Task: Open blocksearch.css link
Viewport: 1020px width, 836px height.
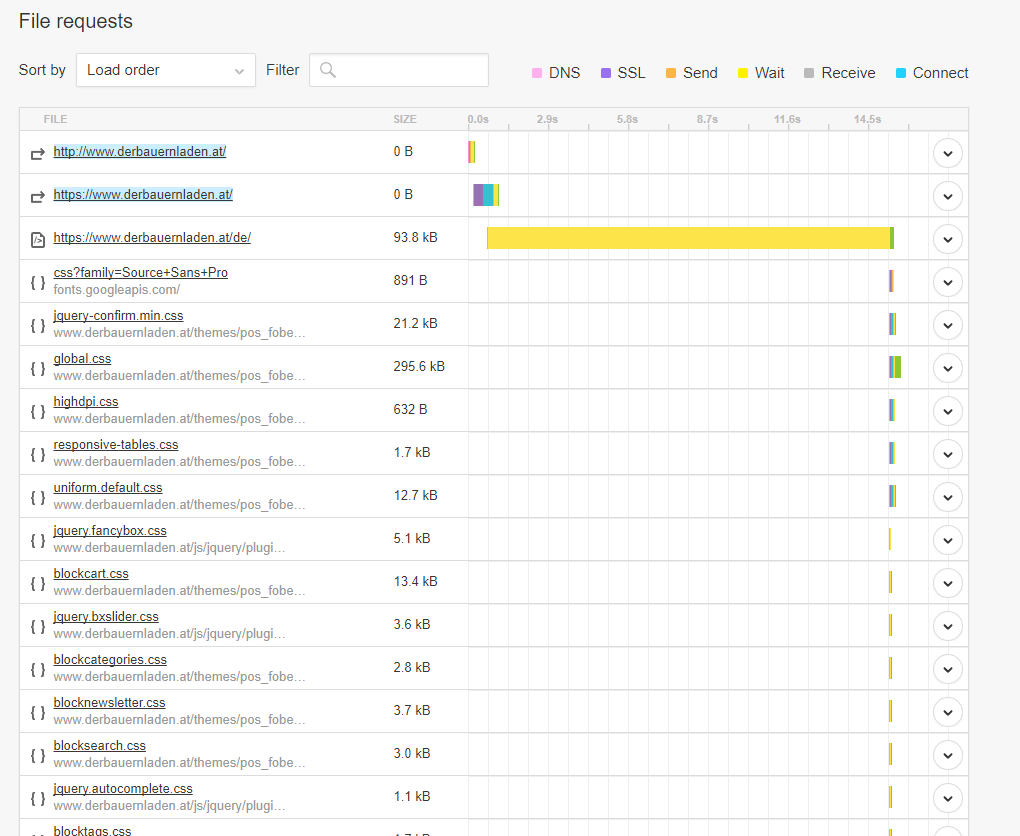Action: click(100, 745)
